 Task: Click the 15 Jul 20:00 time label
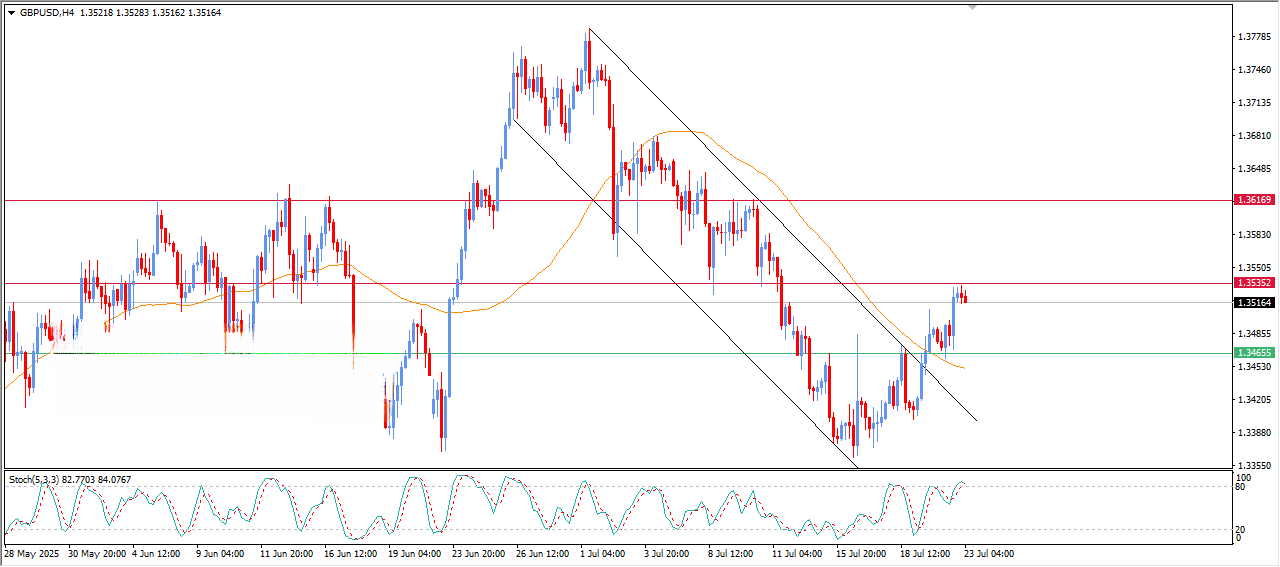[x=863, y=553]
